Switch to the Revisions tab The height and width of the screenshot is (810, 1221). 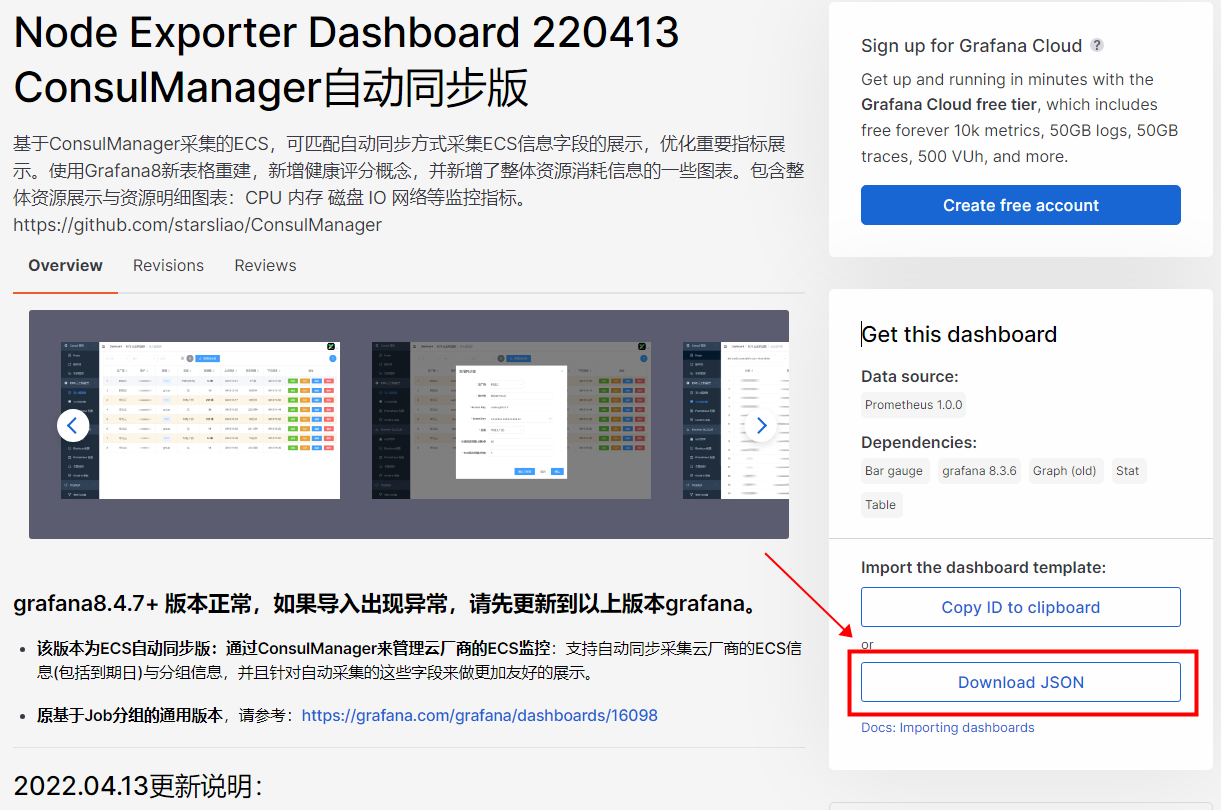(x=168, y=266)
